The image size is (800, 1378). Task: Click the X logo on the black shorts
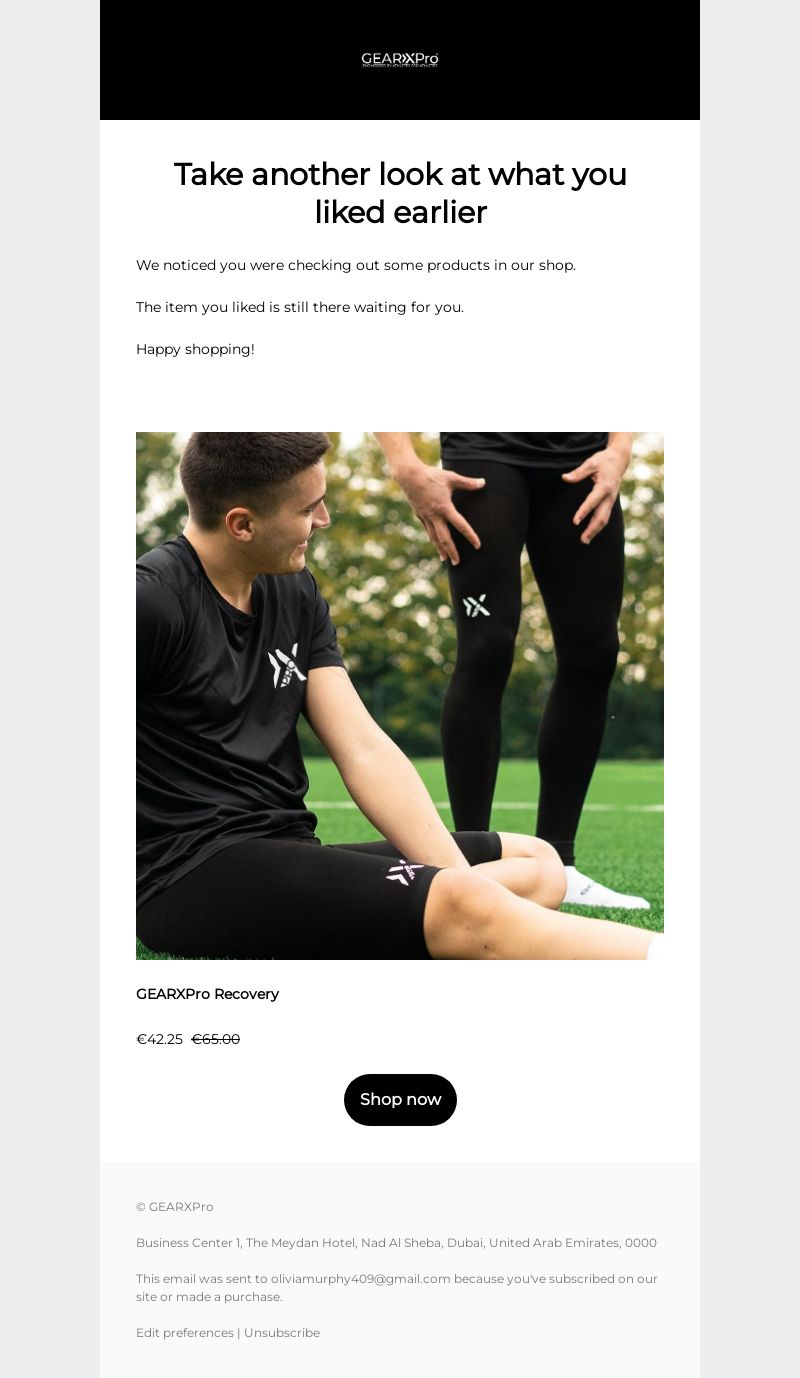(406, 872)
